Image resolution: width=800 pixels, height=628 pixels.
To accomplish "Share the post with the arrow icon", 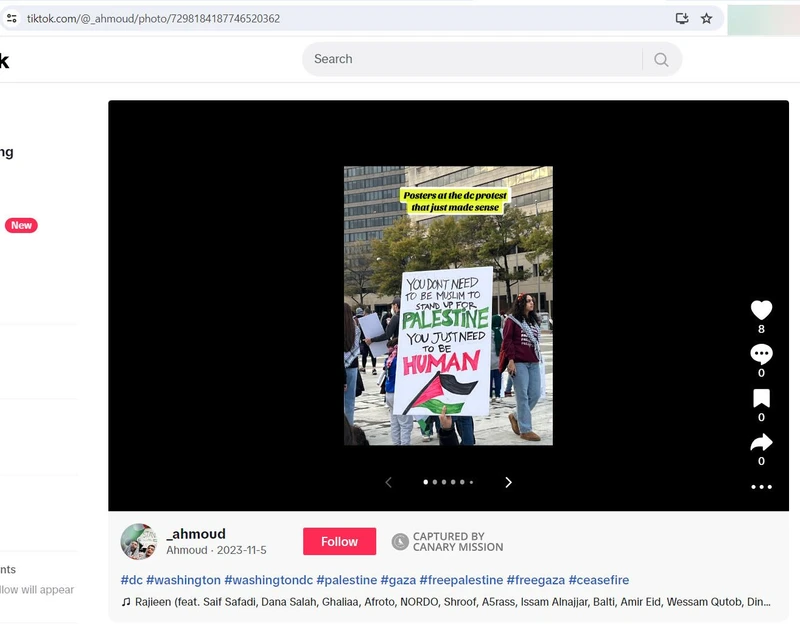I will tap(761, 443).
